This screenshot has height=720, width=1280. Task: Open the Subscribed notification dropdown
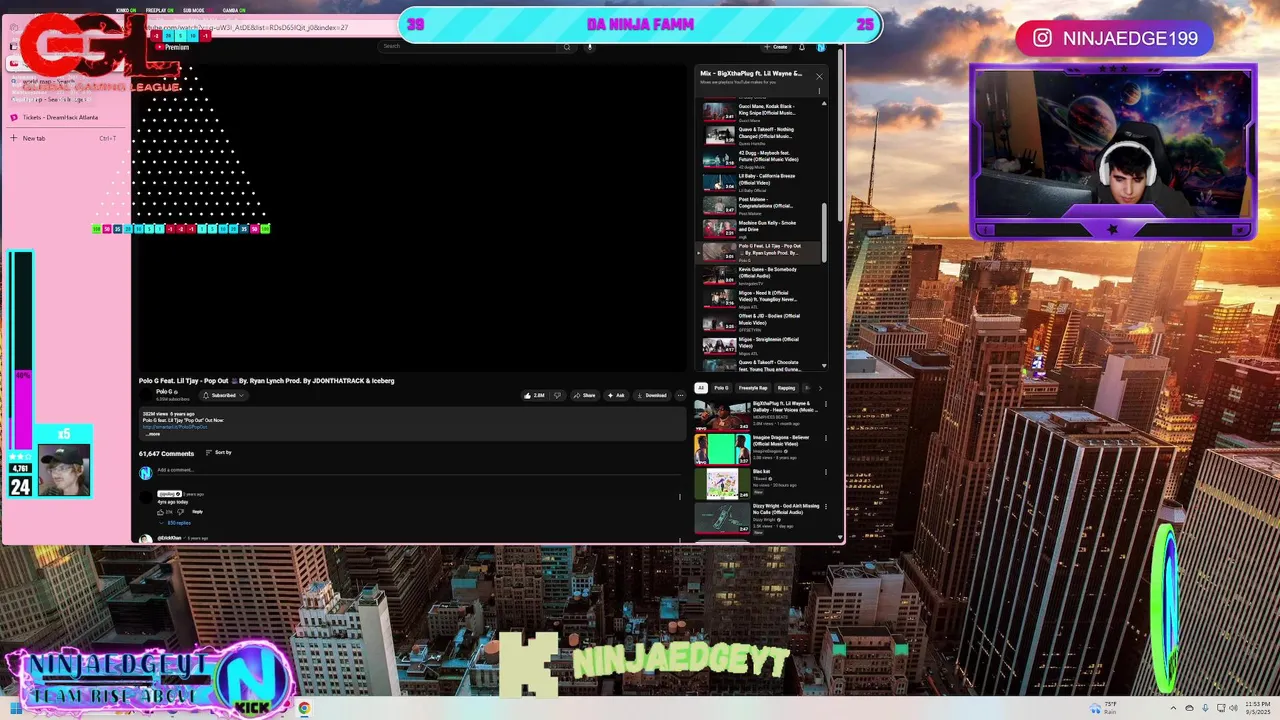tap(224, 395)
